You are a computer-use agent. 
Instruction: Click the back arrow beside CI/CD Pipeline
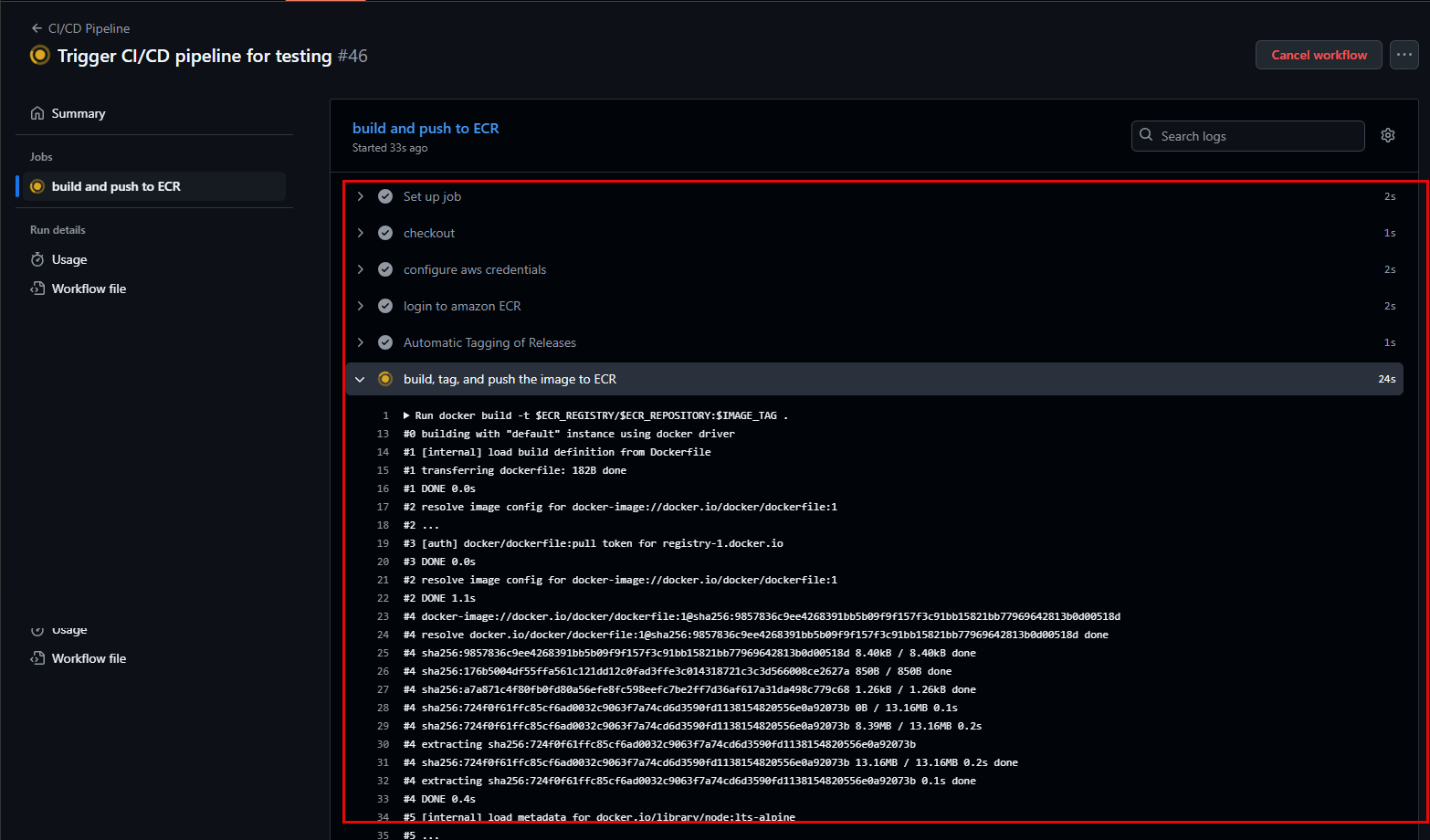35,28
